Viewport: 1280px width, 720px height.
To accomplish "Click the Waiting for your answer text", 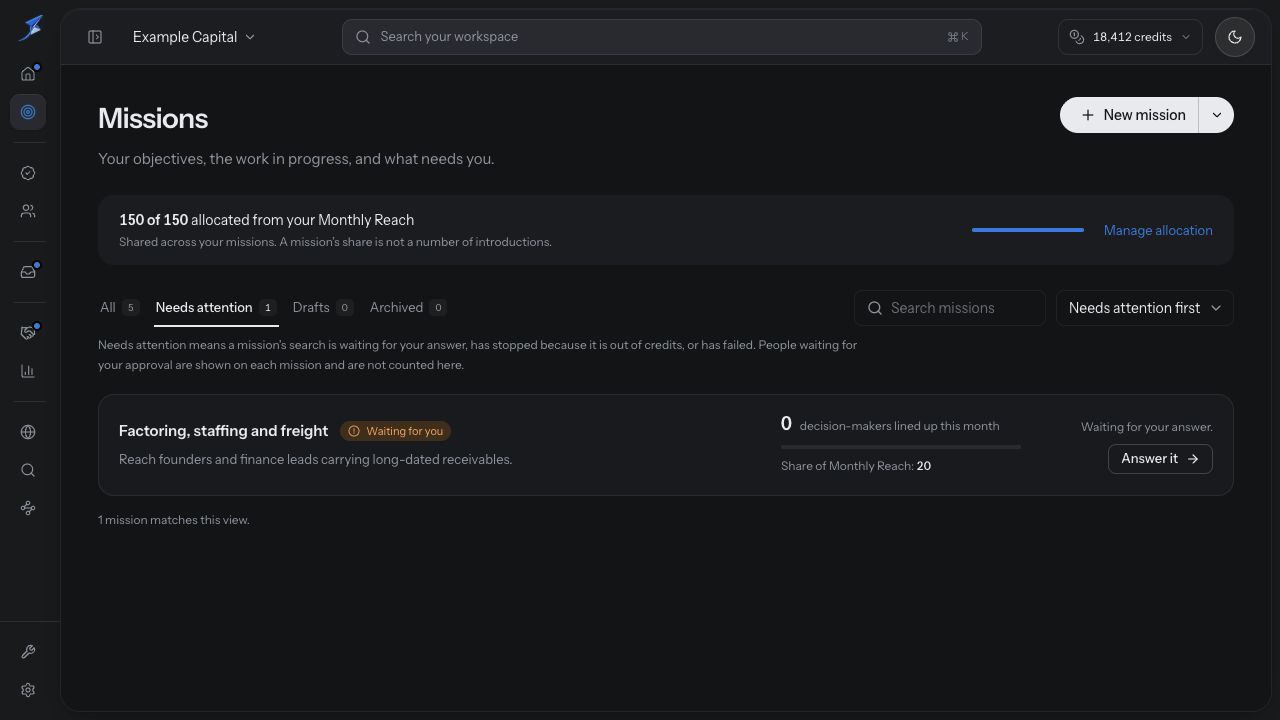I will [1147, 427].
